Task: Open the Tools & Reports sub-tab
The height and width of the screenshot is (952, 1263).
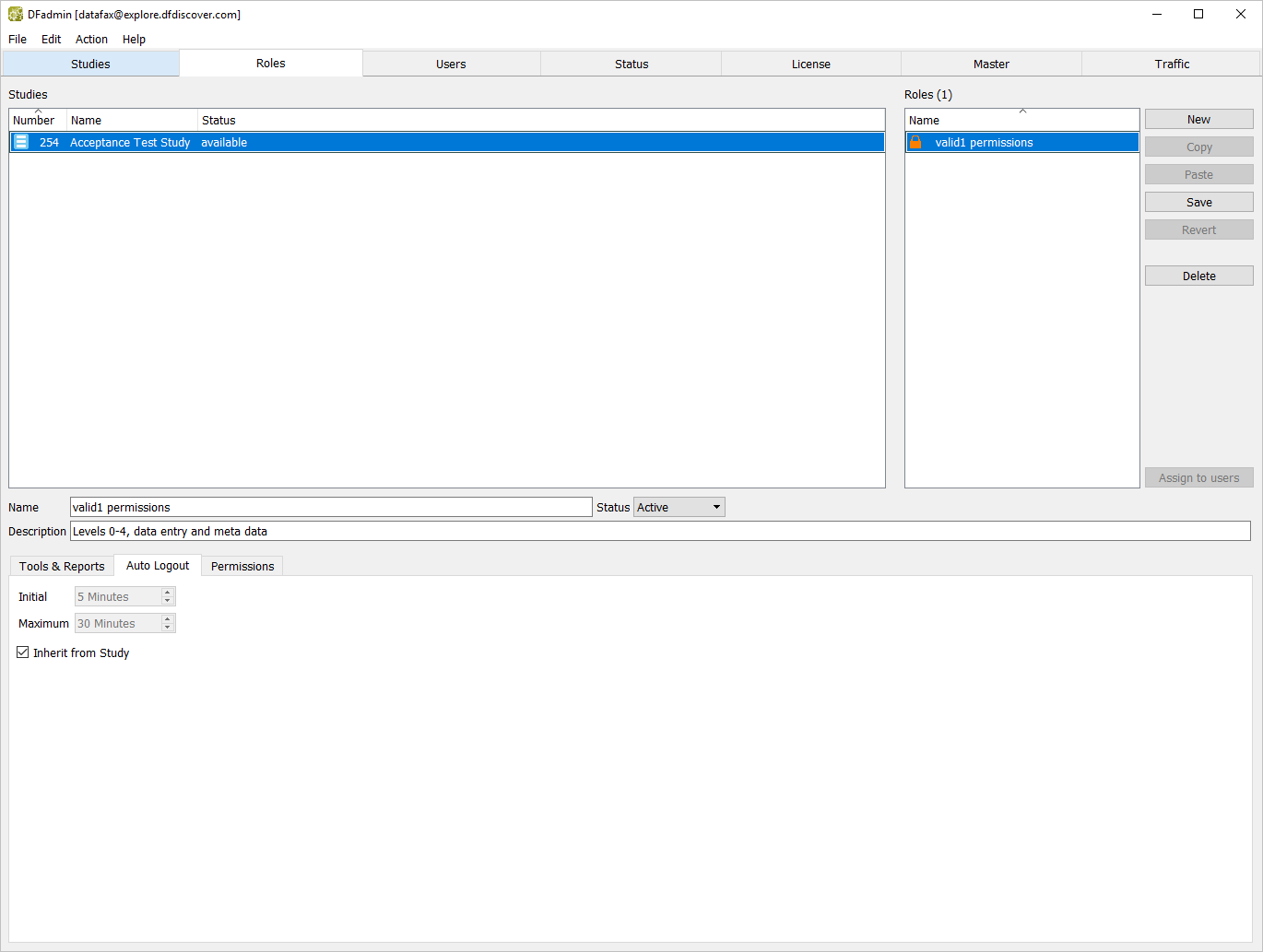Action: point(62,566)
